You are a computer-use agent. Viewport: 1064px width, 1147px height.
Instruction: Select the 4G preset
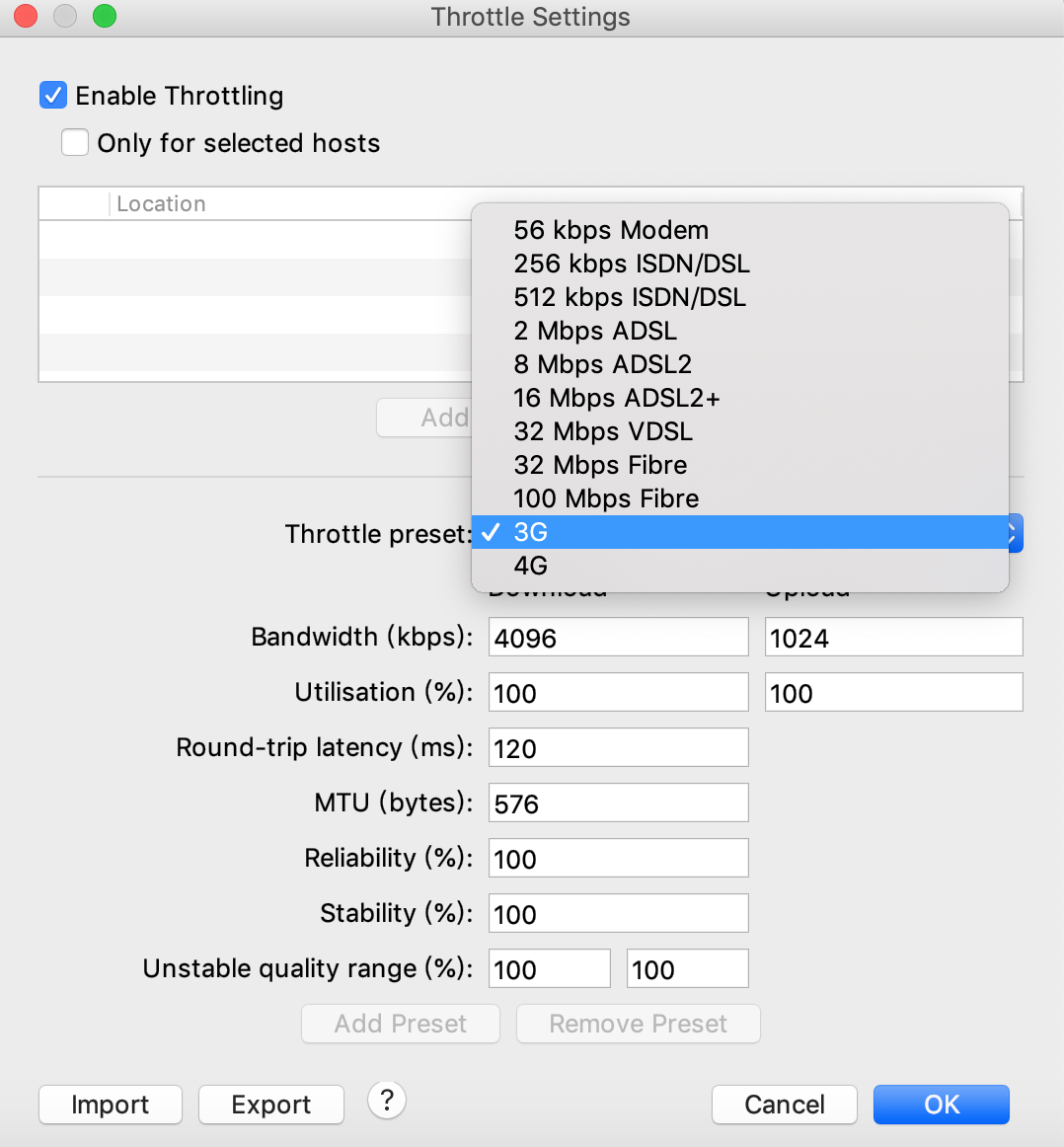coord(740,566)
